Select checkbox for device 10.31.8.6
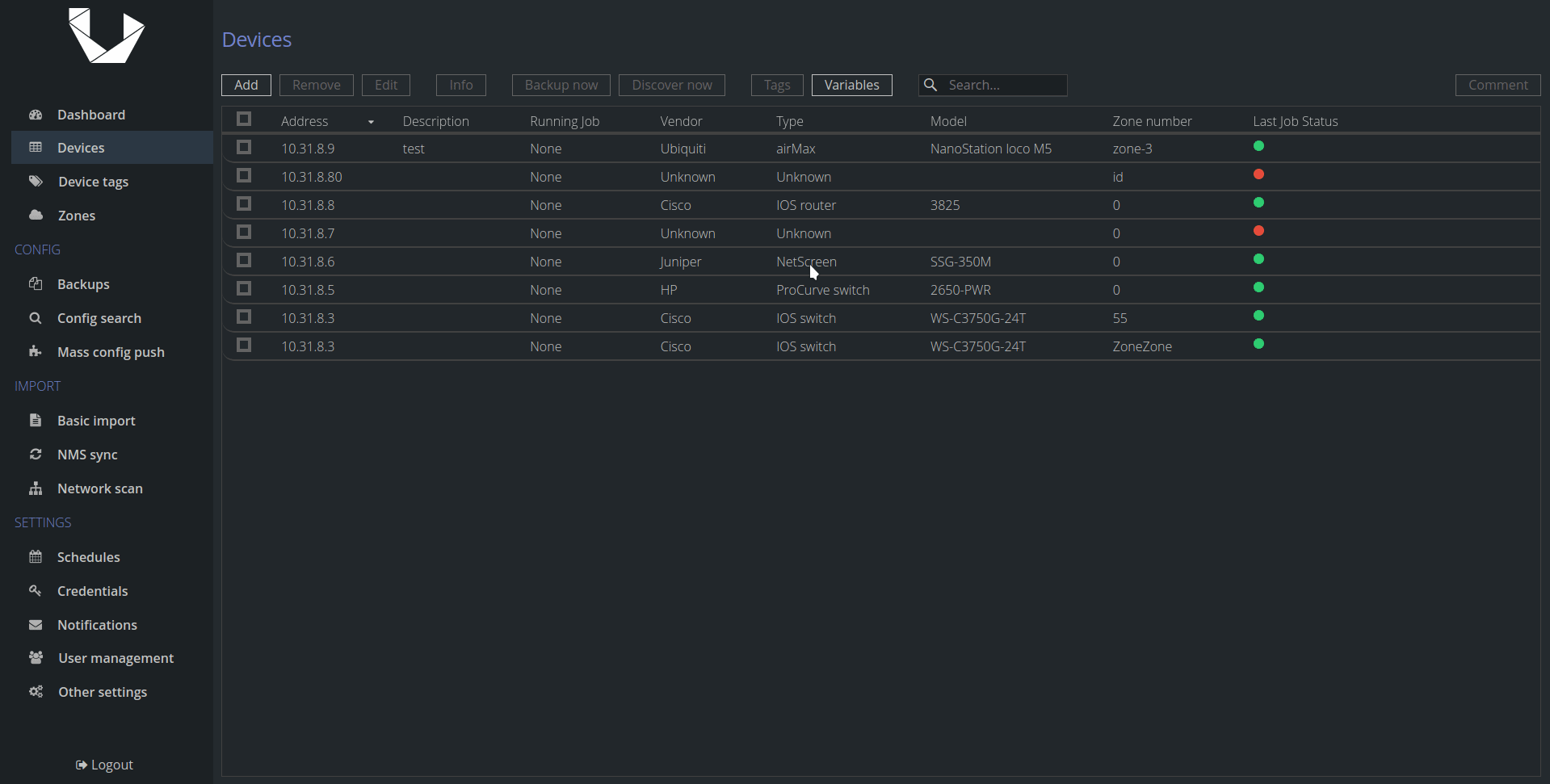The image size is (1550, 784). (x=244, y=261)
